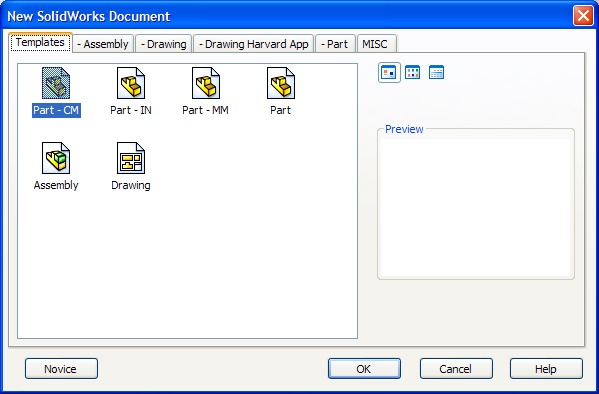Select the Assembly template icon
The width and height of the screenshot is (599, 394).
[56, 158]
